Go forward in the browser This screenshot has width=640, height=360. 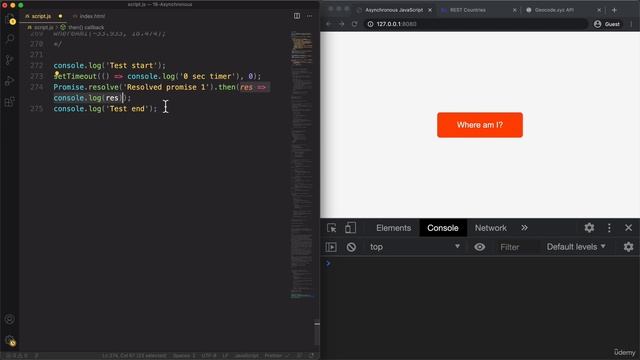click(x=342, y=24)
